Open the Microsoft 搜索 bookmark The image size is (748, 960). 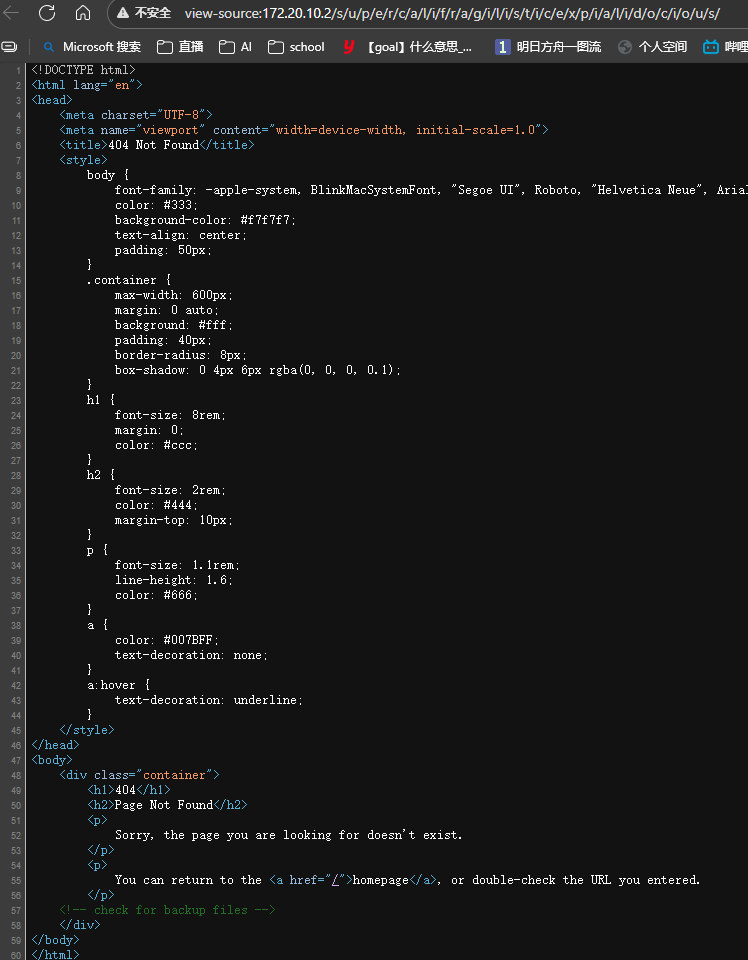[x=91, y=47]
